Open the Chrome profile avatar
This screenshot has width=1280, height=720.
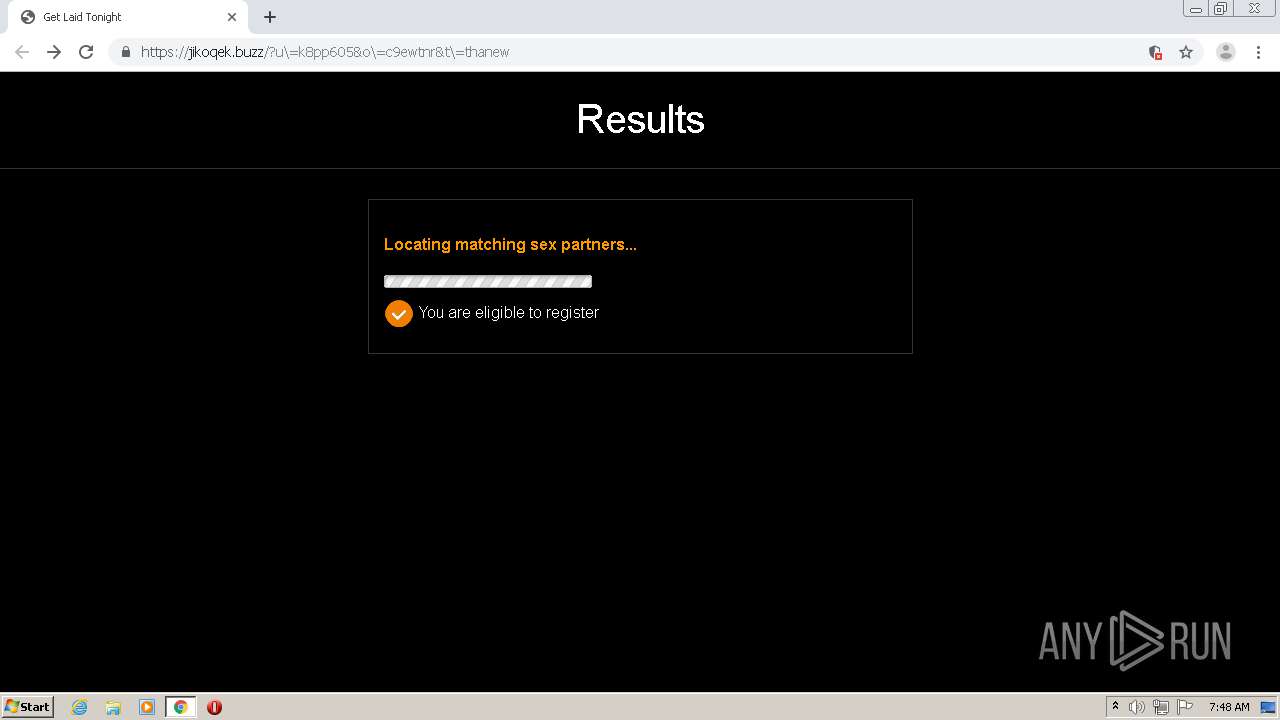coord(1226,52)
